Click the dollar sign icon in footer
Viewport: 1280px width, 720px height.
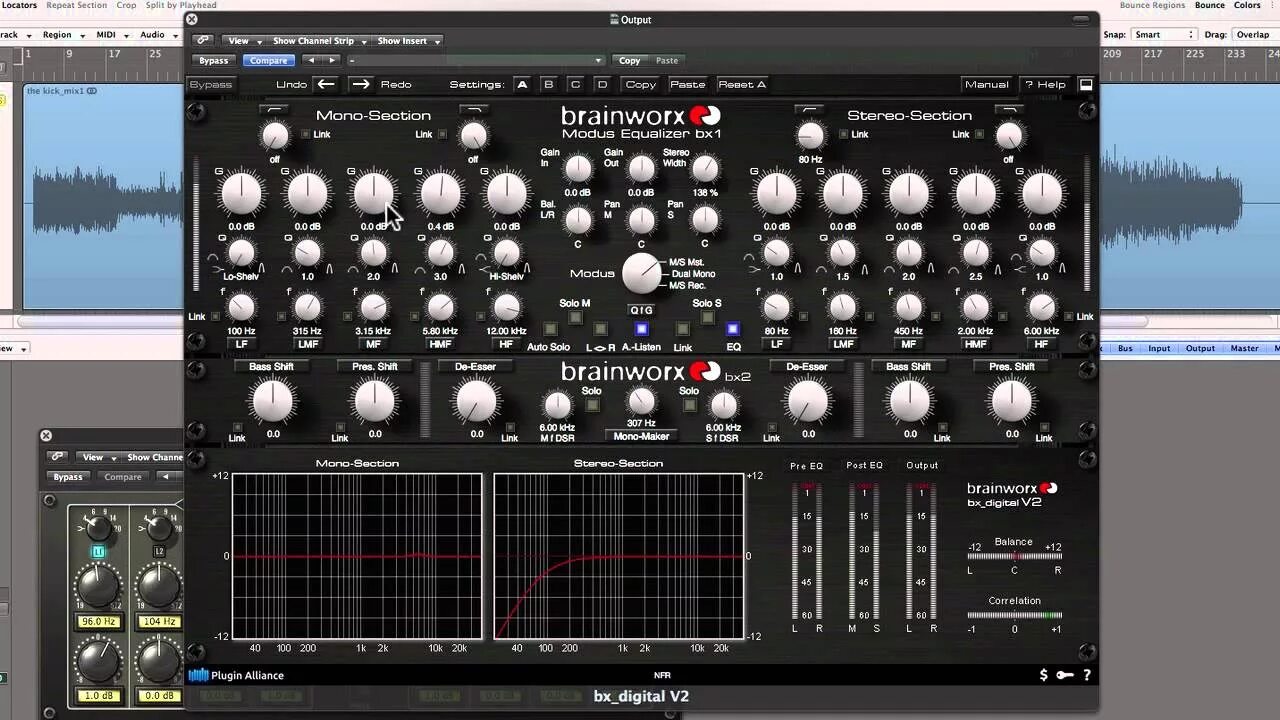(1044, 675)
